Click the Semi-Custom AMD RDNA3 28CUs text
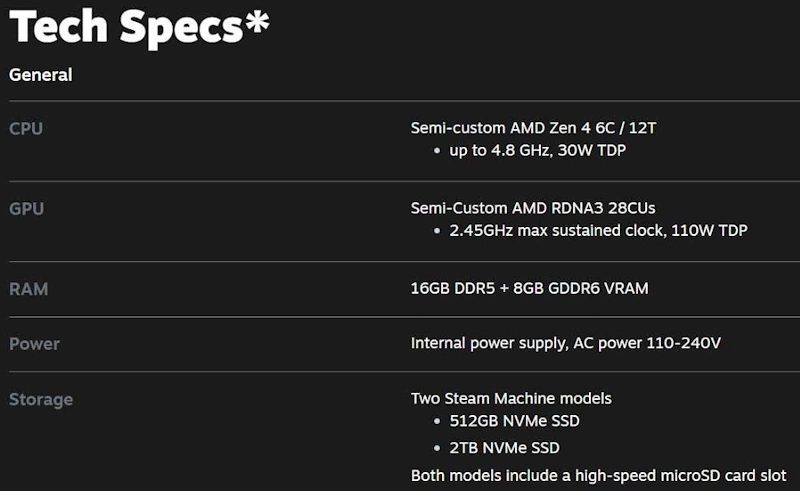The image size is (800, 491). [x=533, y=208]
